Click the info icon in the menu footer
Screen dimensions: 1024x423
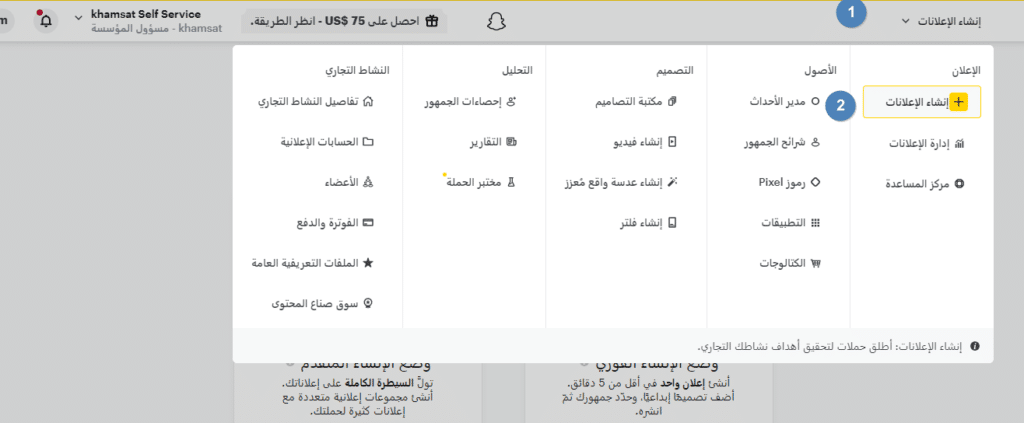coord(975,346)
